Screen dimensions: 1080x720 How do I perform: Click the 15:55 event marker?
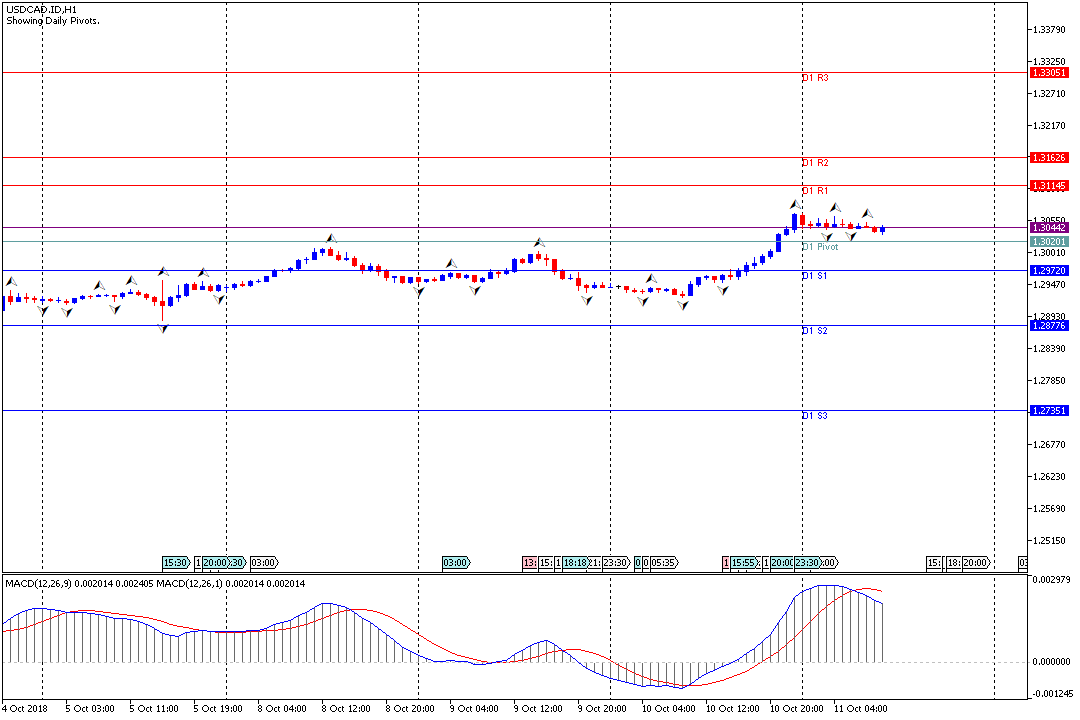(x=745, y=563)
